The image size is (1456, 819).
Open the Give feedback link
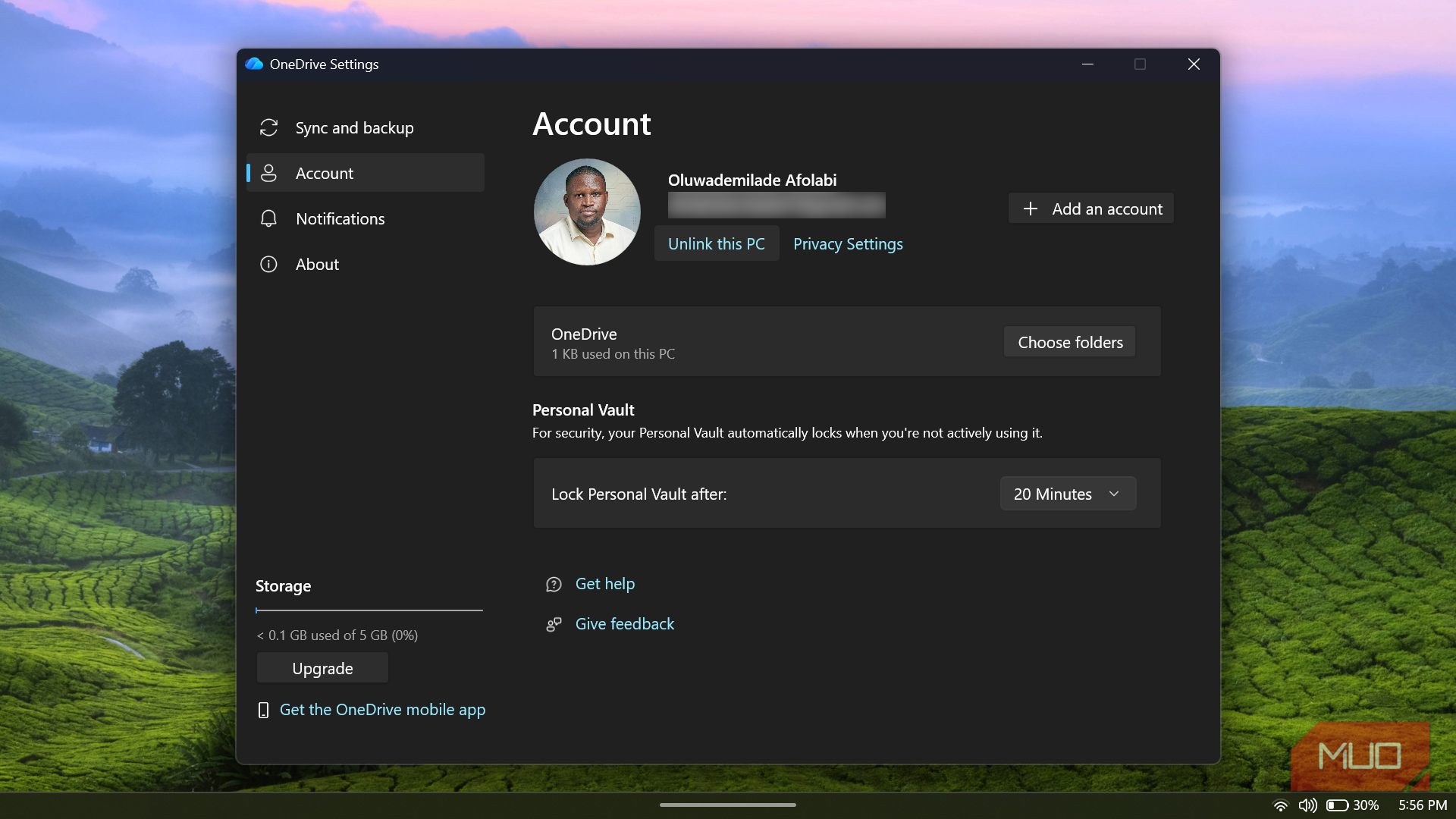tap(625, 623)
